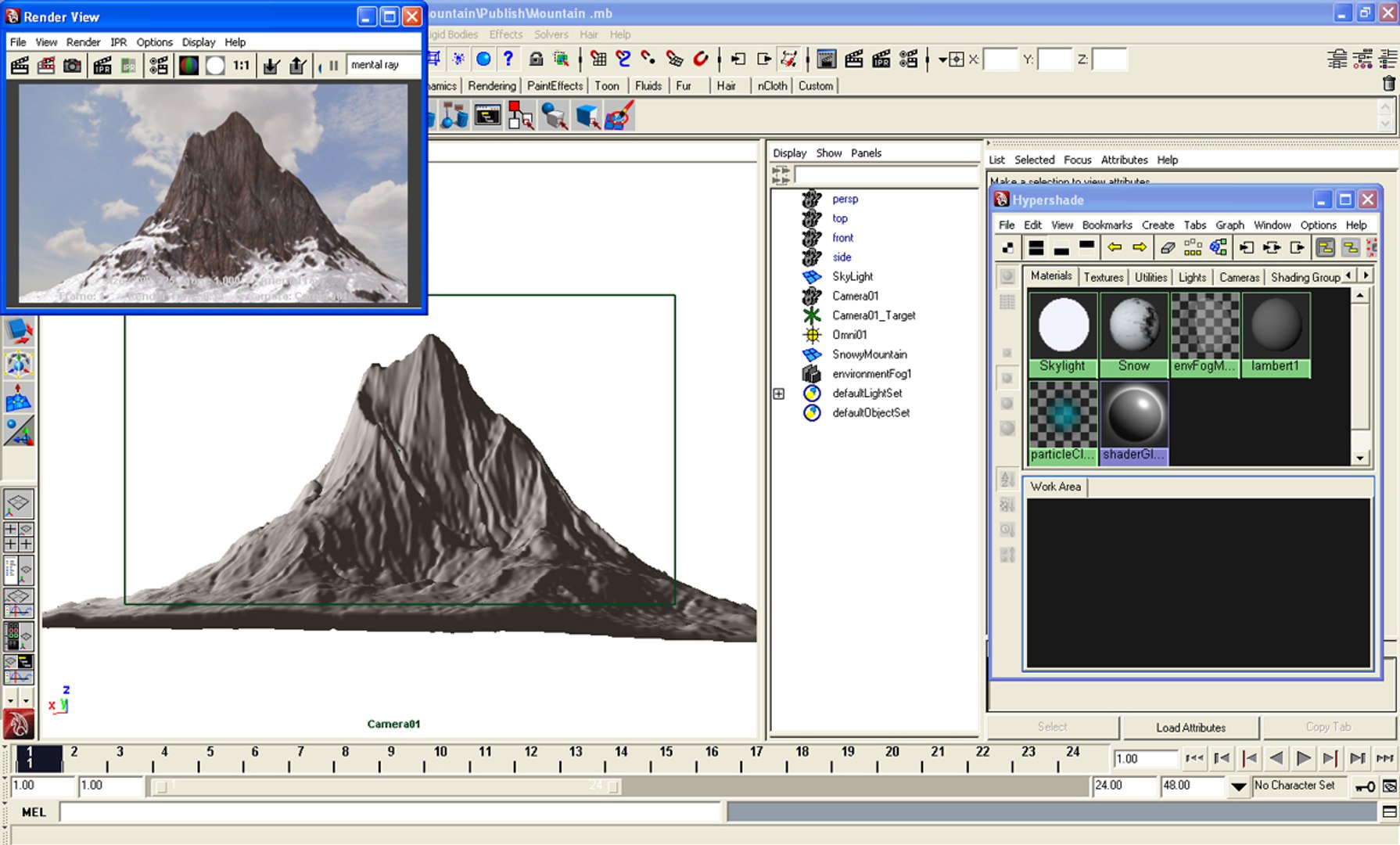The height and width of the screenshot is (845, 1400).
Task: Click the MEL command input field
Action: pyautogui.click(x=391, y=813)
